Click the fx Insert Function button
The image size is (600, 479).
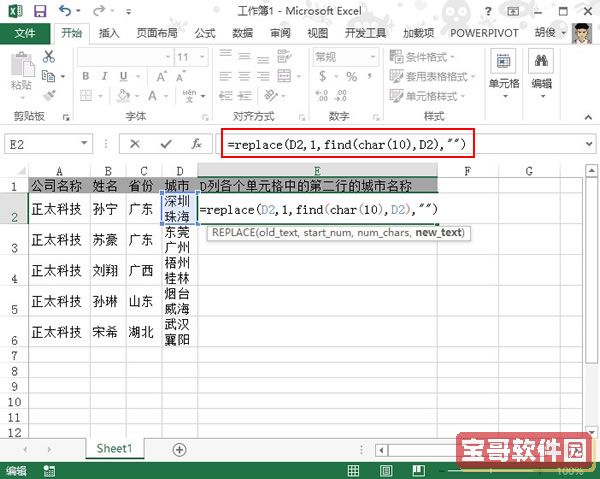tap(196, 144)
